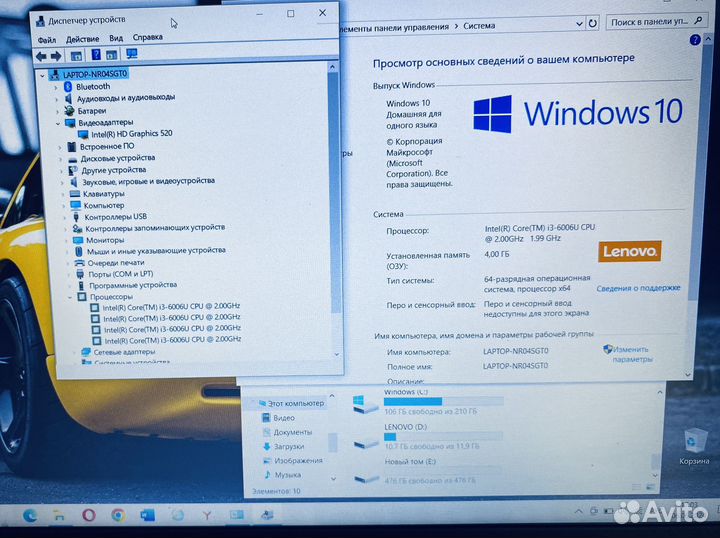This screenshot has width=720, height=538.
Task: Select the Порты (COM и LPT) icon
Action: 80,274
